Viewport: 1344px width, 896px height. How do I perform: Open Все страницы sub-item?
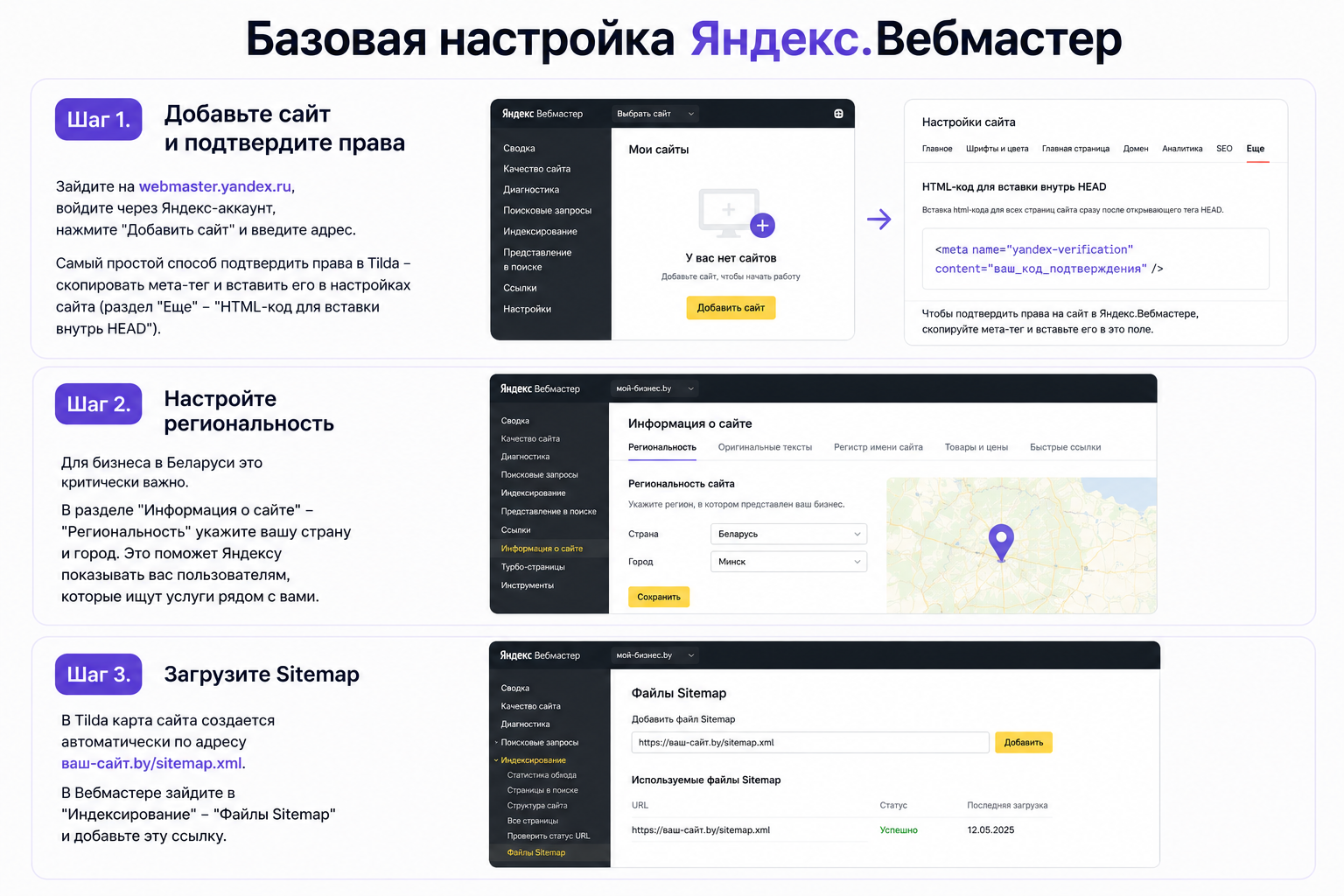pyautogui.click(x=533, y=821)
